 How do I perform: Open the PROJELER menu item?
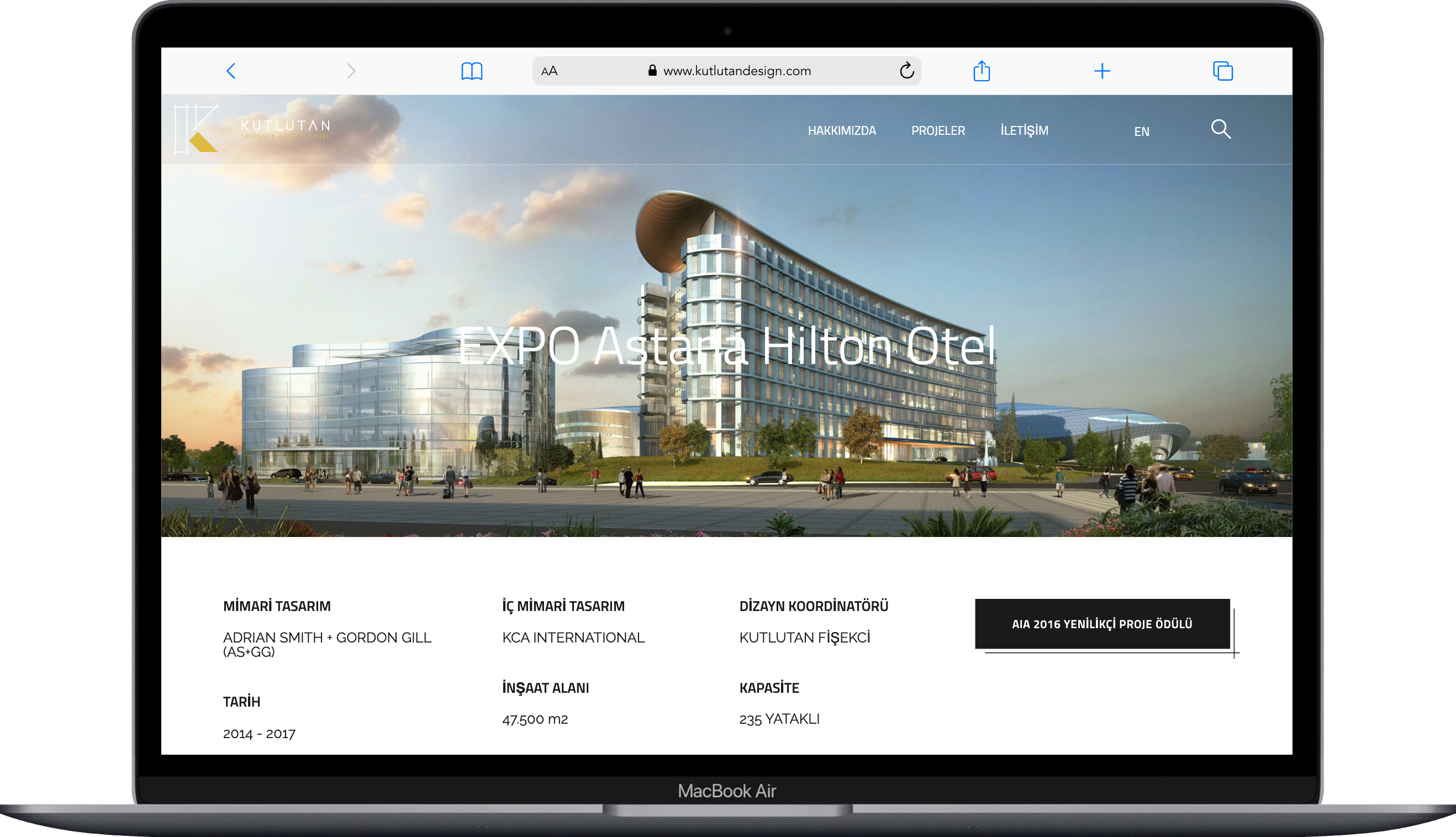[x=938, y=131]
